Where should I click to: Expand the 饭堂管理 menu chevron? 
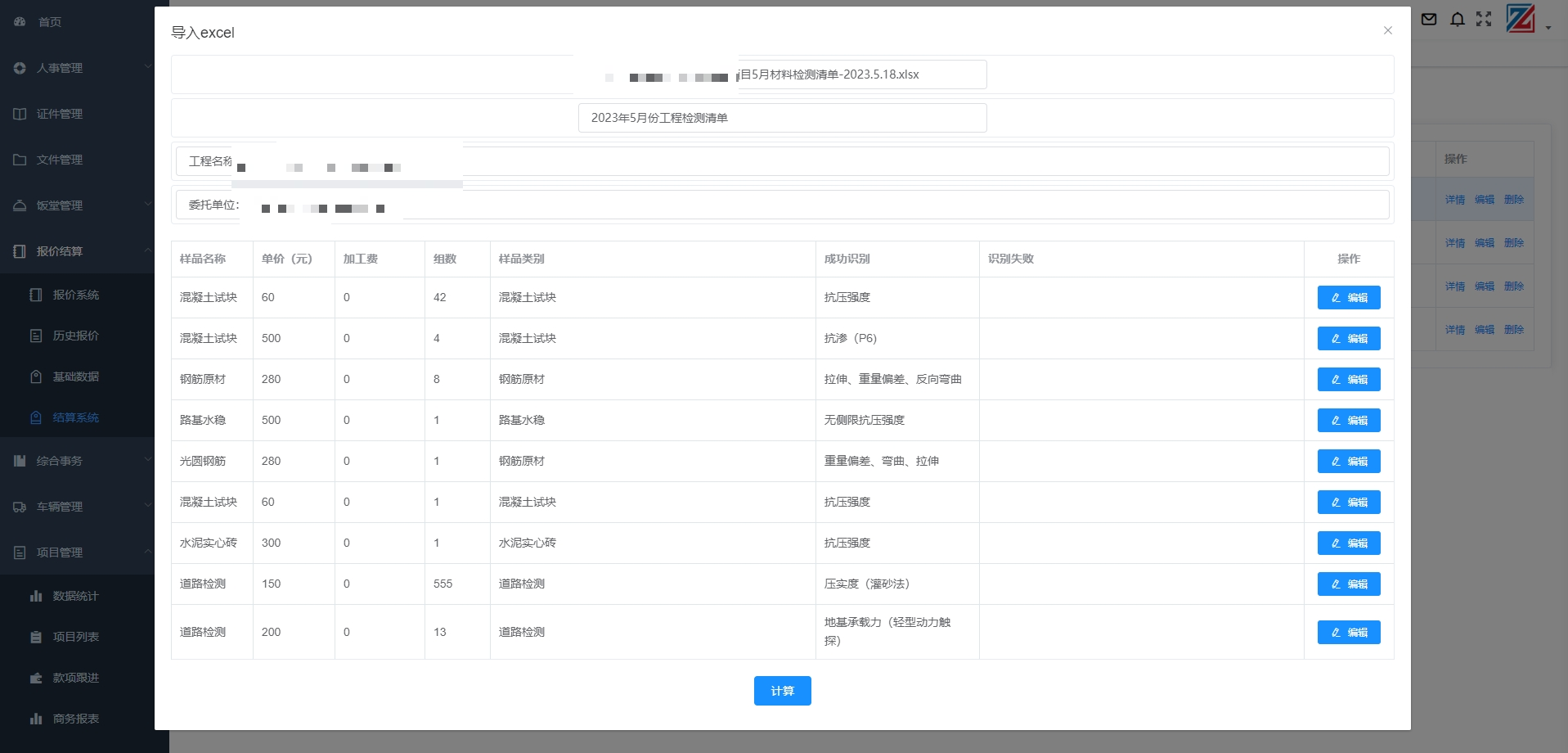pyautogui.click(x=148, y=204)
